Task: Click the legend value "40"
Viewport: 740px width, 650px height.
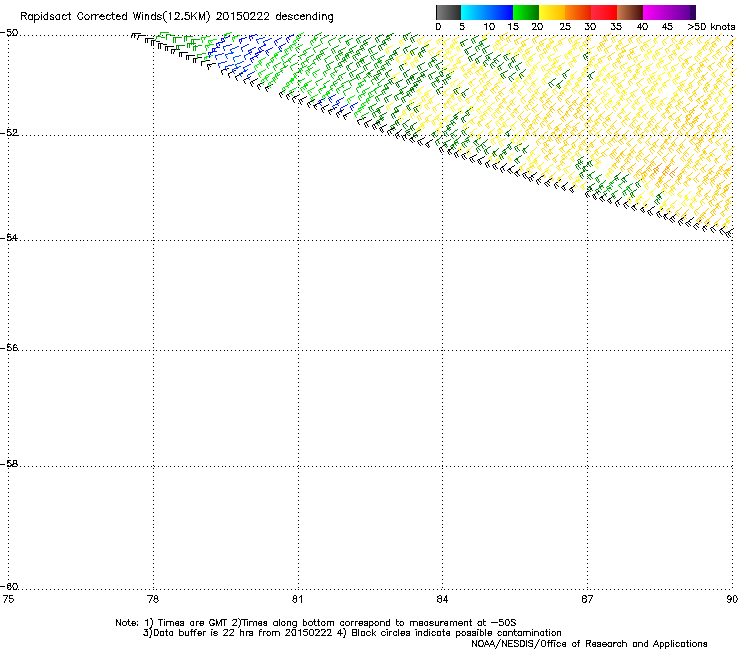Action: [642, 27]
